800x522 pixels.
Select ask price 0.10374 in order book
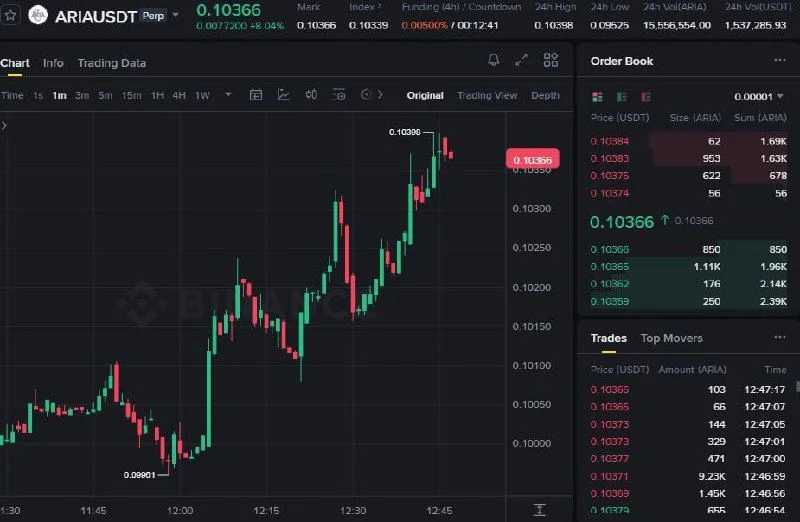[x=610, y=193]
